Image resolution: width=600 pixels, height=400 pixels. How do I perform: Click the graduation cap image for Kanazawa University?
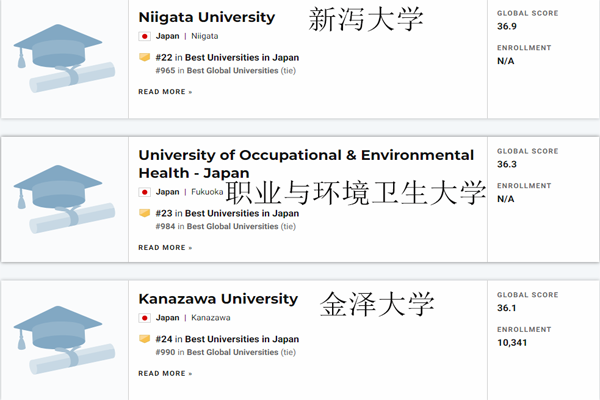click(x=64, y=340)
